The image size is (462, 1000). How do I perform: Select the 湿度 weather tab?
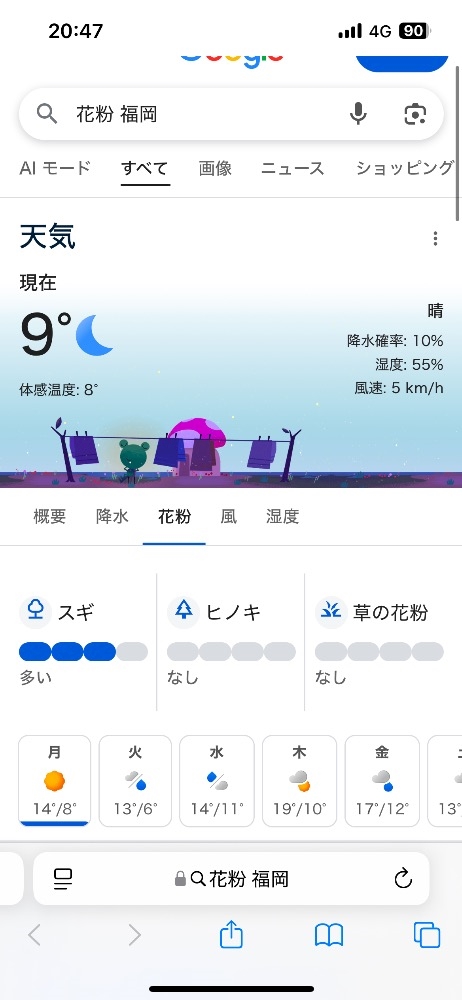(283, 516)
